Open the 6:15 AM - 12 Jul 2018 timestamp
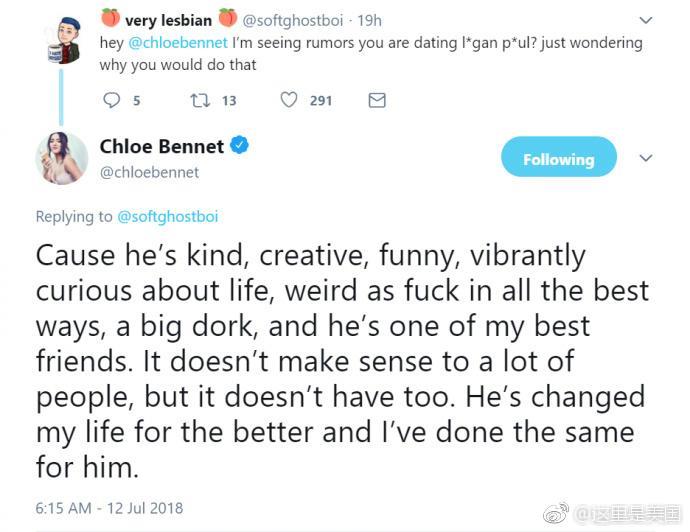The height and width of the screenshot is (532, 690). [109, 508]
